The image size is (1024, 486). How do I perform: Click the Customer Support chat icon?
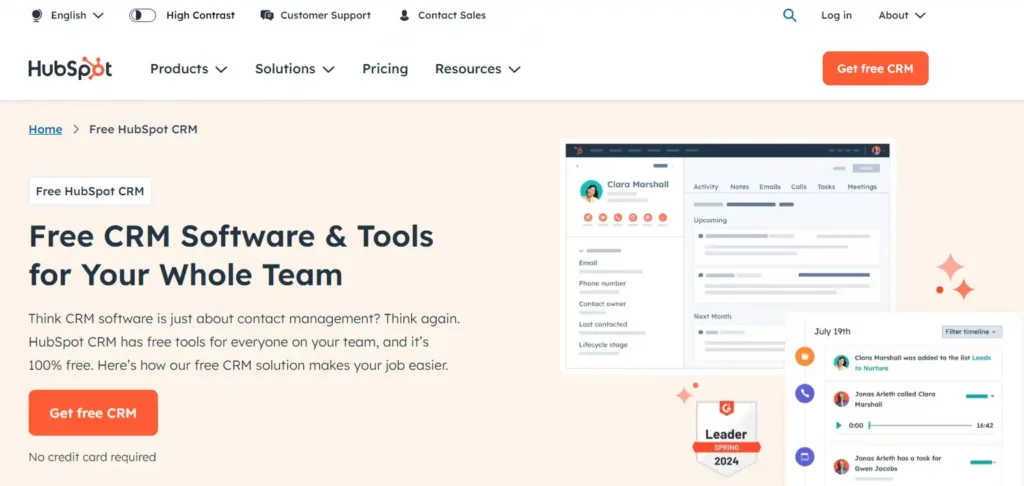tap(266, 15)
